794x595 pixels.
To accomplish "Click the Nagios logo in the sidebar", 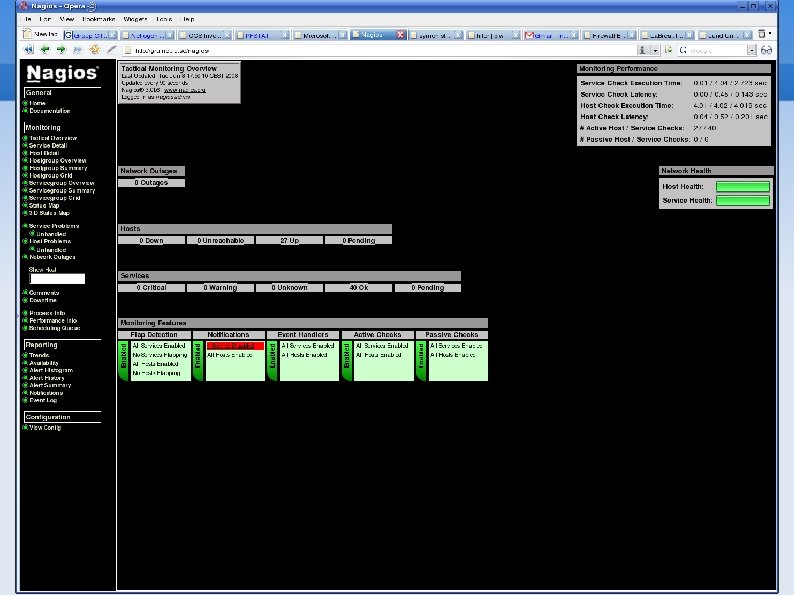I will [x=62, y=73].
